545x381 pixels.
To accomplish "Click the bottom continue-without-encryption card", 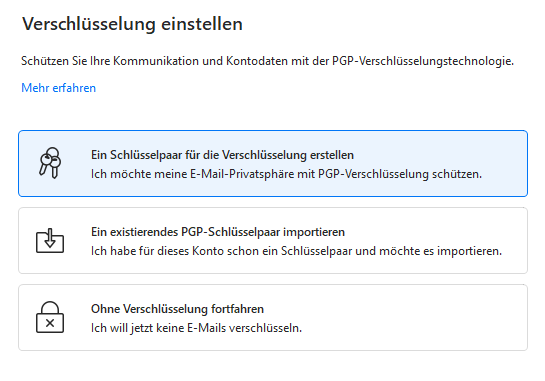I will pyautogui.click(x=273, y=317).
